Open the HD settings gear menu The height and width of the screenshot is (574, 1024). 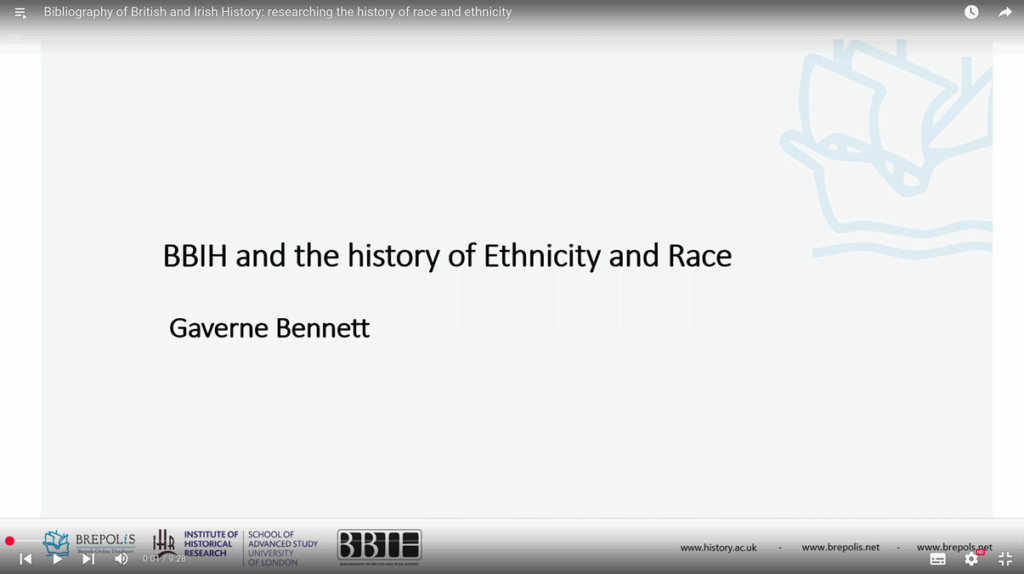pyautogui.click(x=971, y=559)
